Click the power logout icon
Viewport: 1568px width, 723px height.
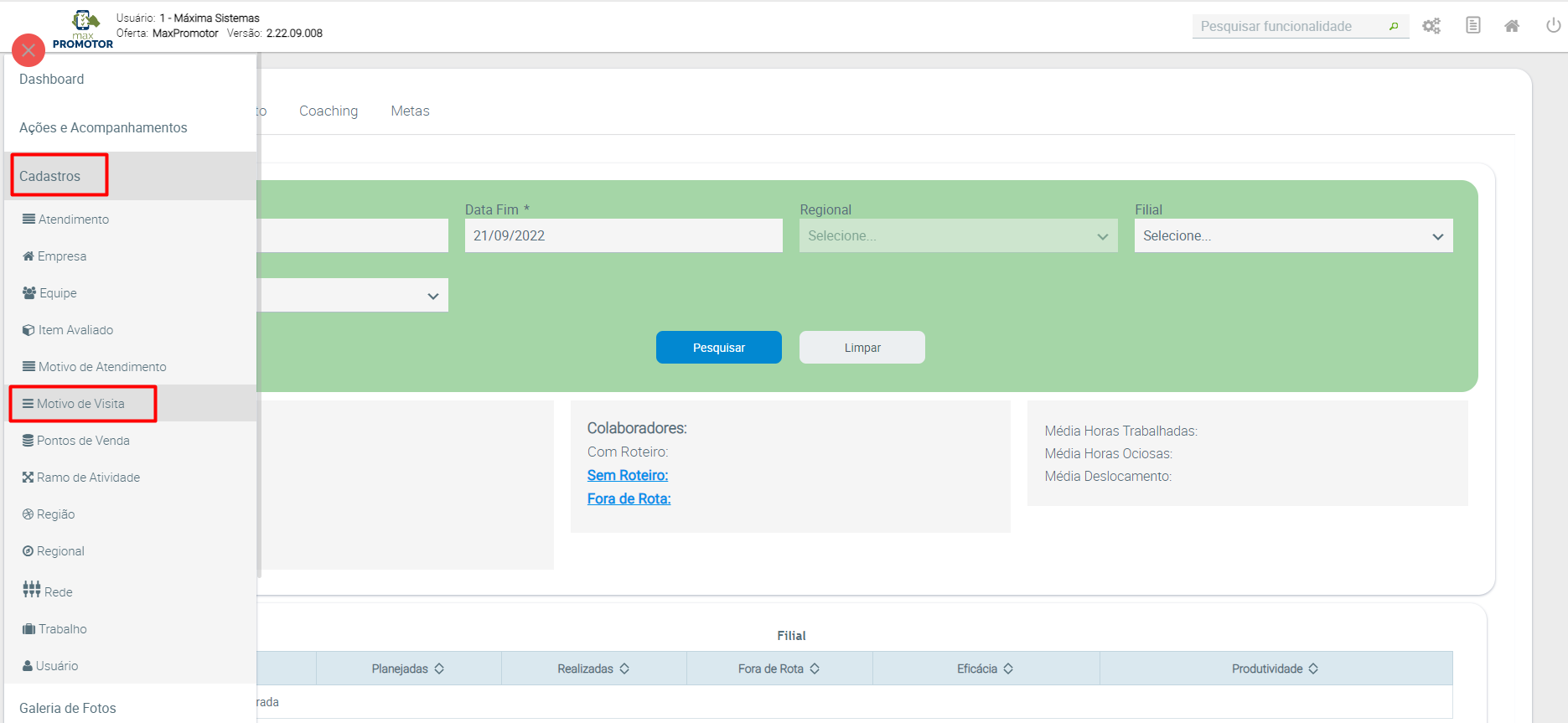tap(1553, 26)
